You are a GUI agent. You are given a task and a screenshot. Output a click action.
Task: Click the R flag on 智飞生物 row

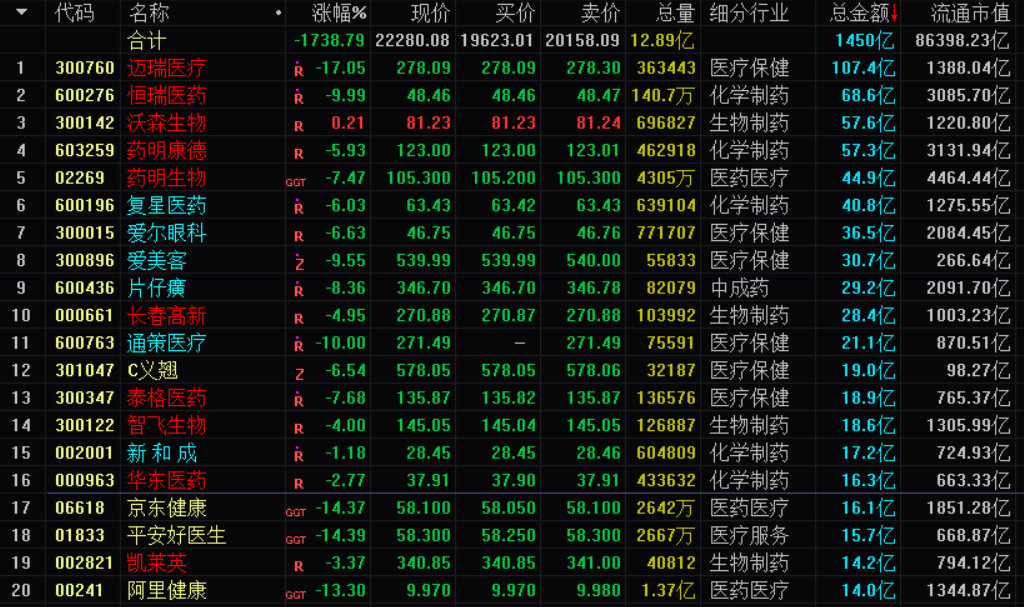pos(298,428)
